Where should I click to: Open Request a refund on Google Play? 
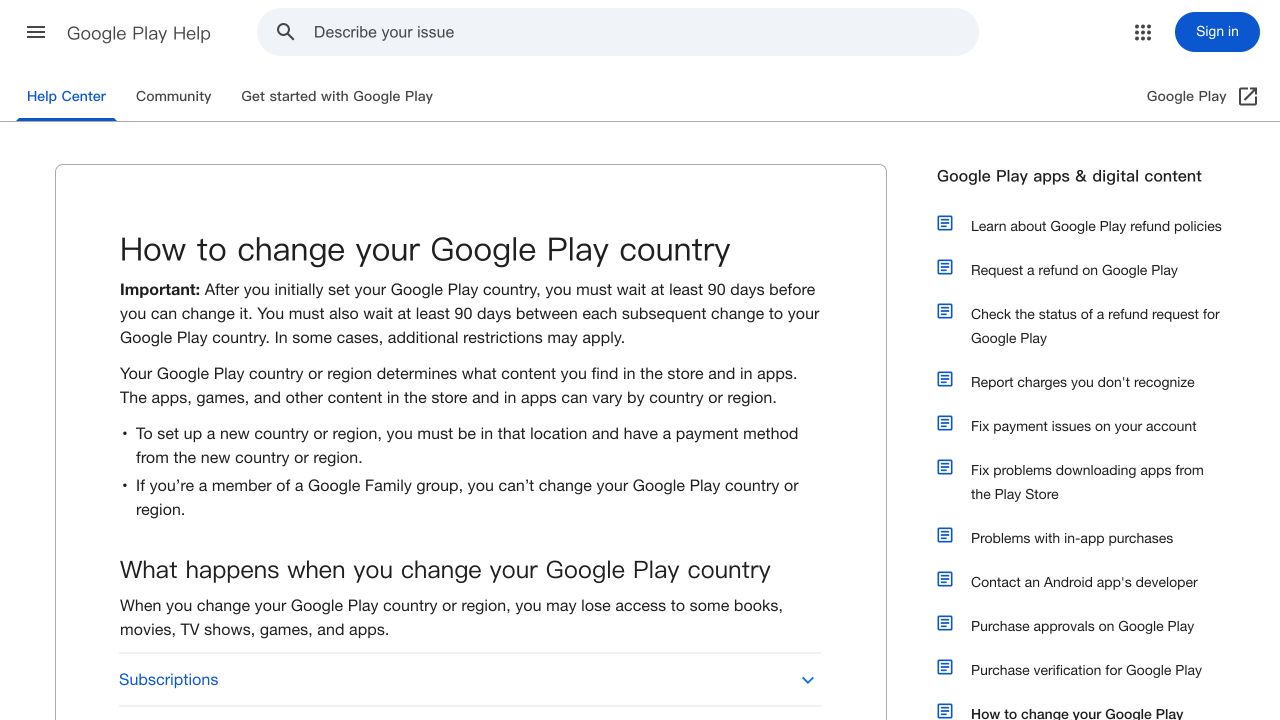1074,270
